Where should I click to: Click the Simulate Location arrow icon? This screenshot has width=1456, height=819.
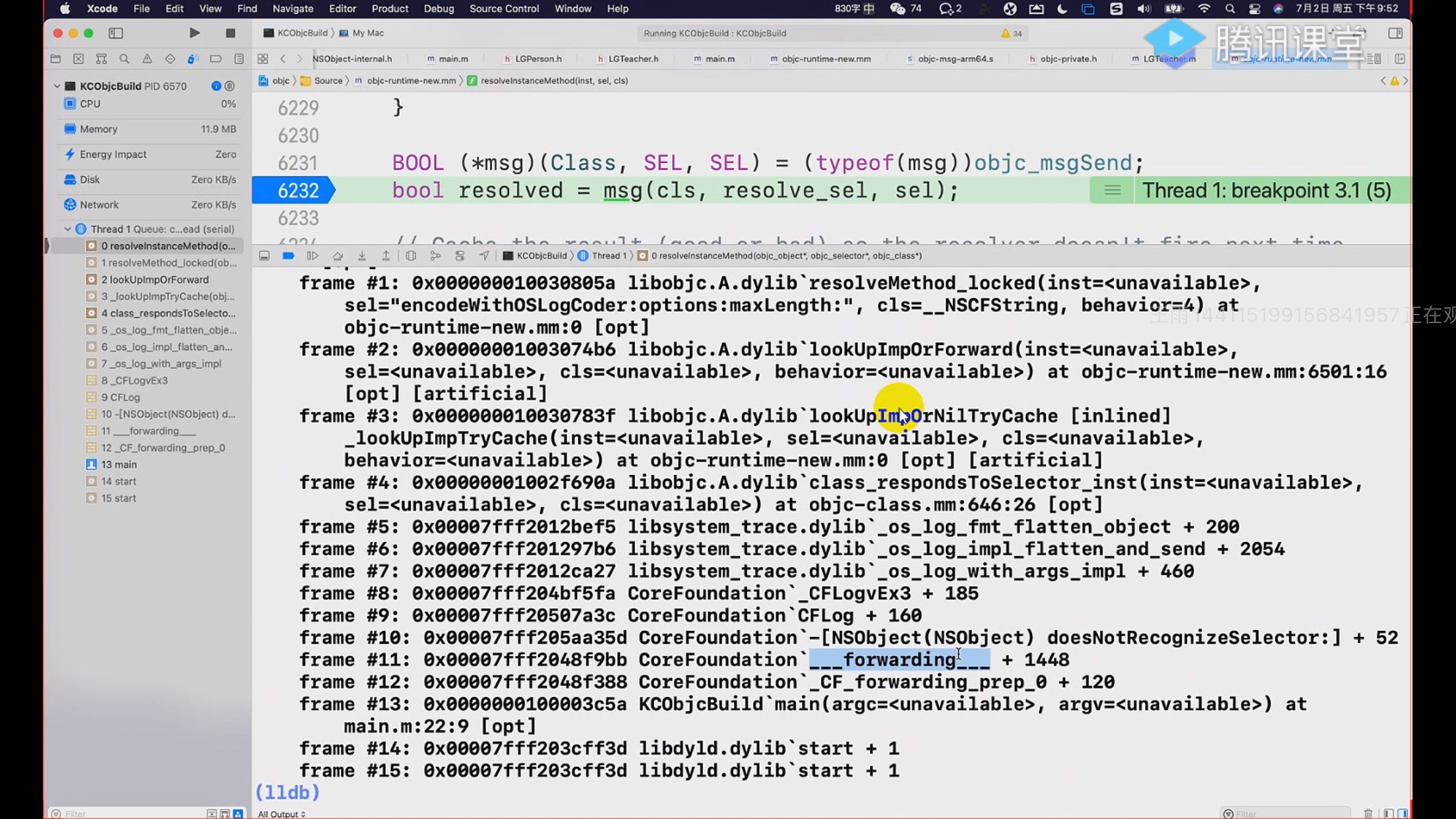click(x=484, y=256)
